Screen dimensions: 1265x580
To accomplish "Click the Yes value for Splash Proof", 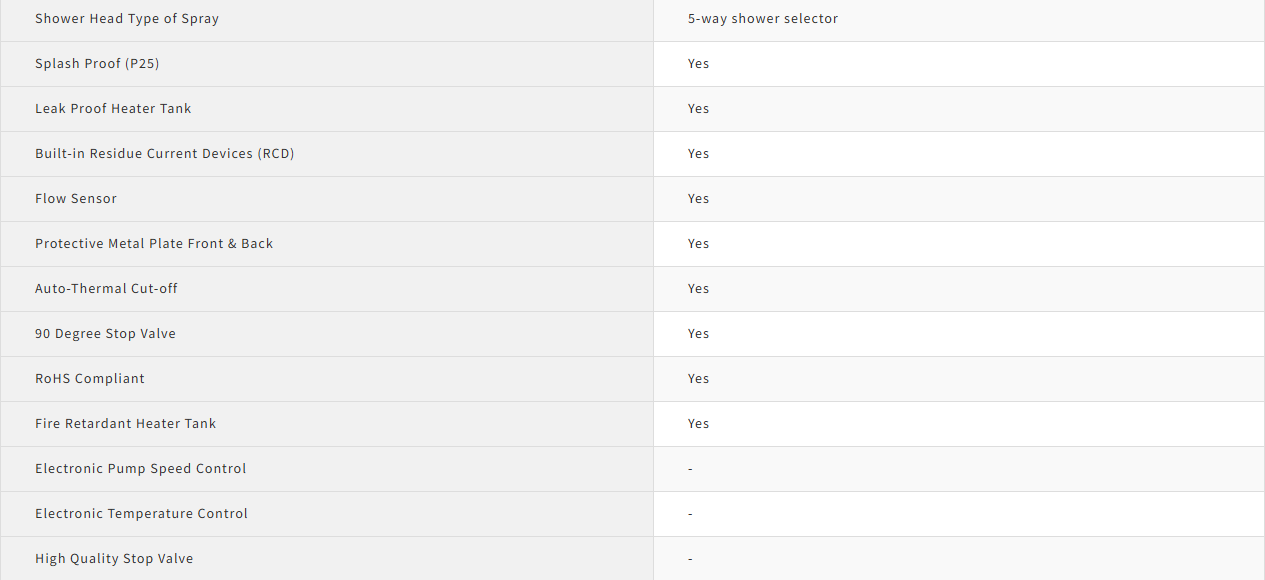I will [x=698, y=64].
